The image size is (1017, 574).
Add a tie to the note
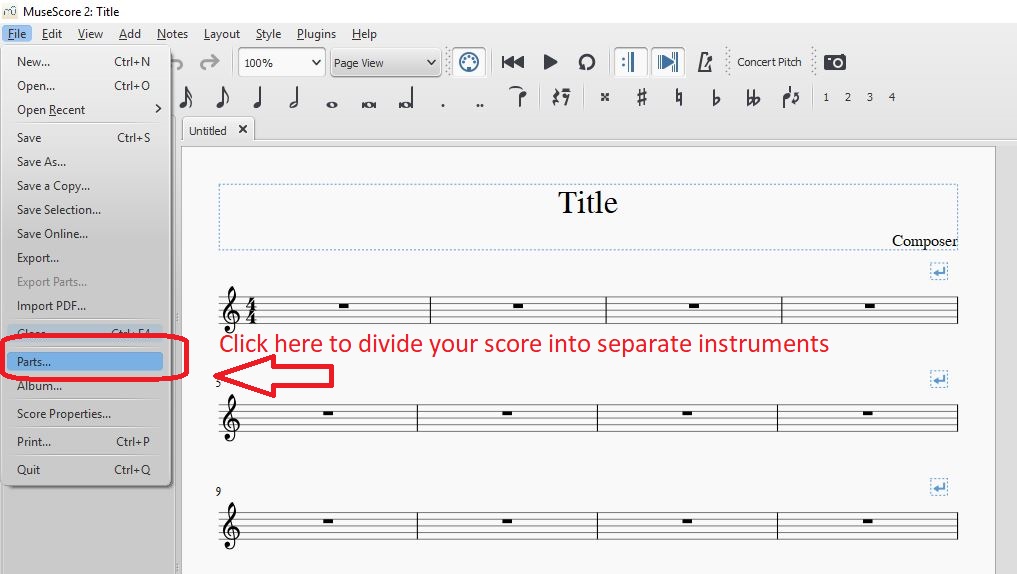tap(517, 97)
